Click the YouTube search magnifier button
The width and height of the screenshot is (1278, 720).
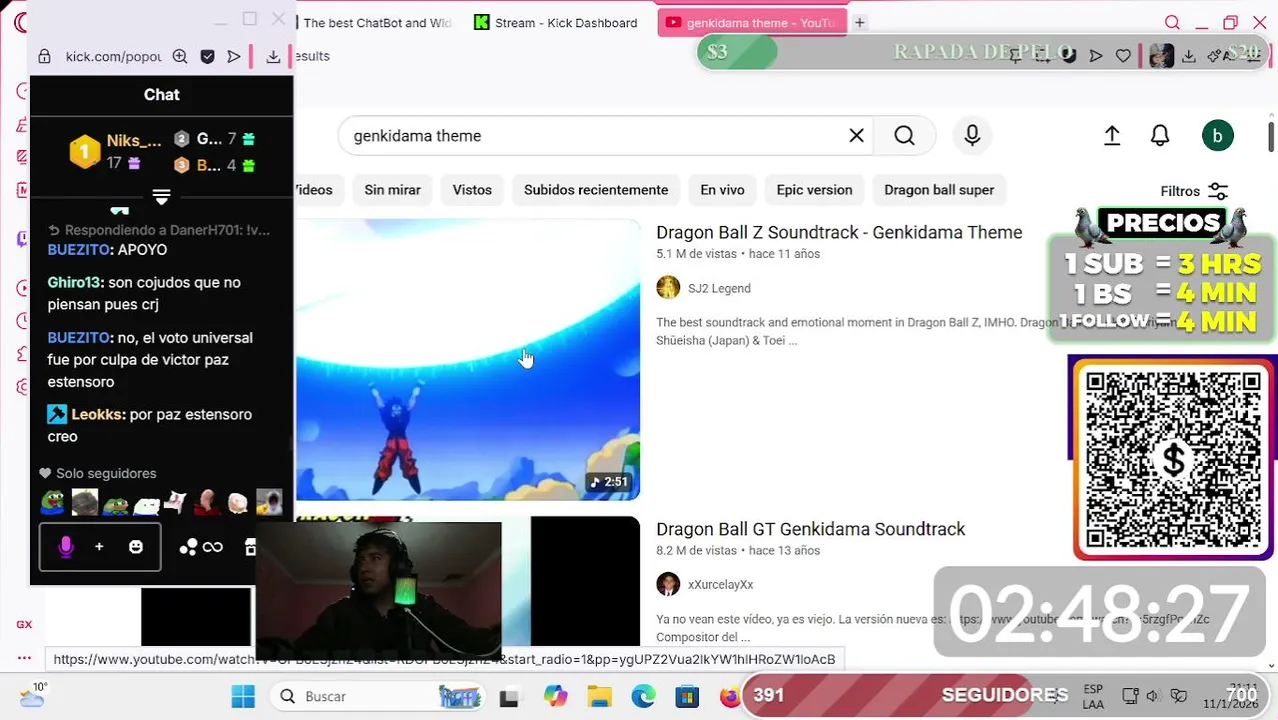click(x=904, y=136)
